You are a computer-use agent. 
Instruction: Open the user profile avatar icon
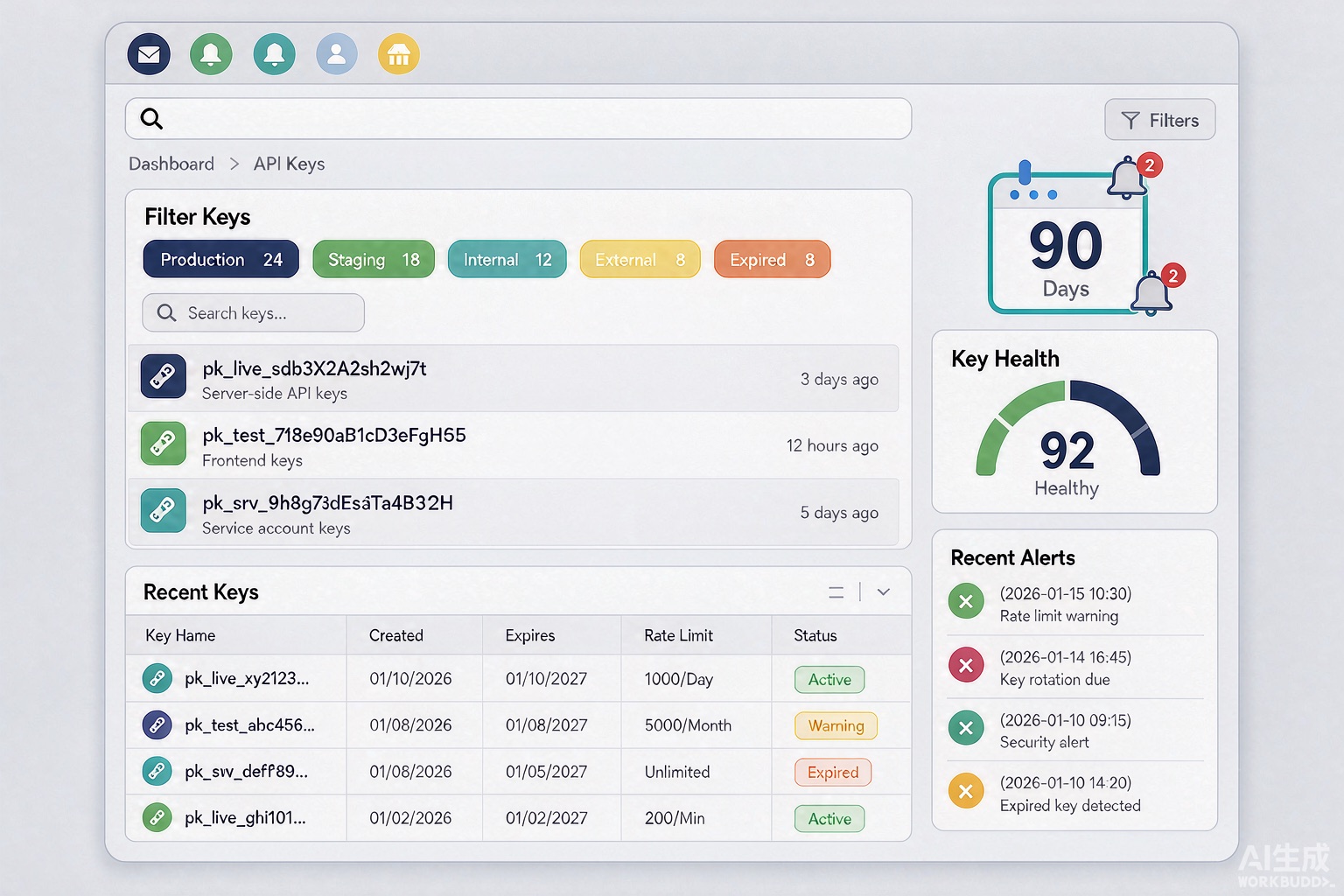click(x=336, y=54)
